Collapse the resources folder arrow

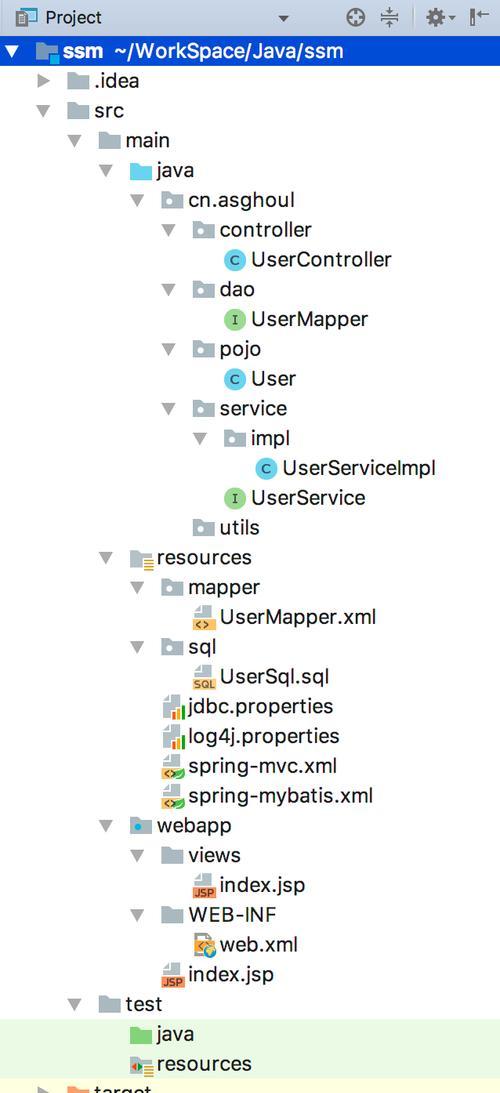click(x=106, y=558)
